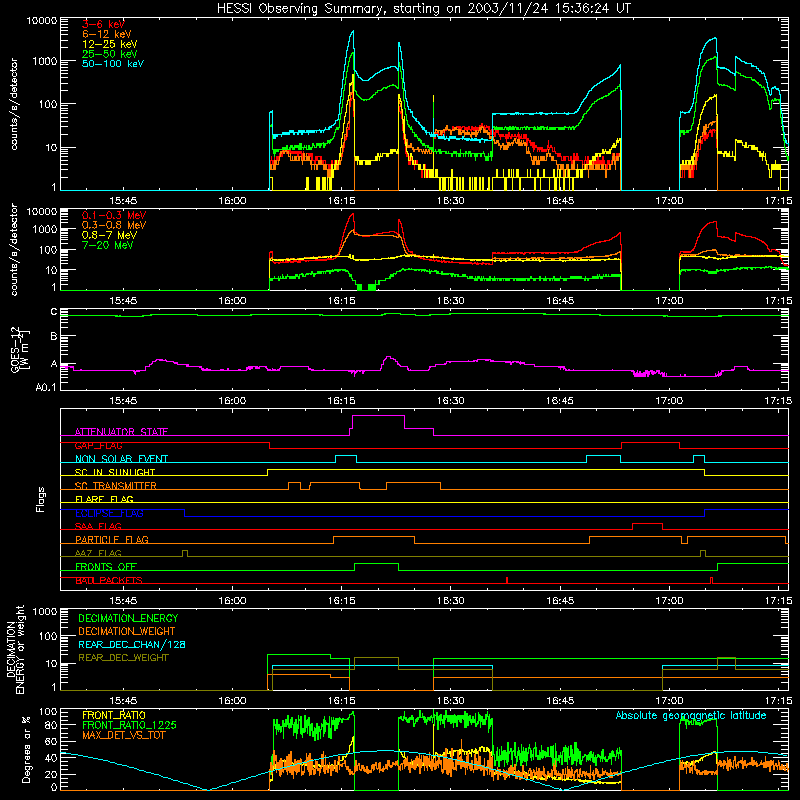Pick the AAZ_FLAG label
This screenshot has width=800, height=800.
(98, 553)
